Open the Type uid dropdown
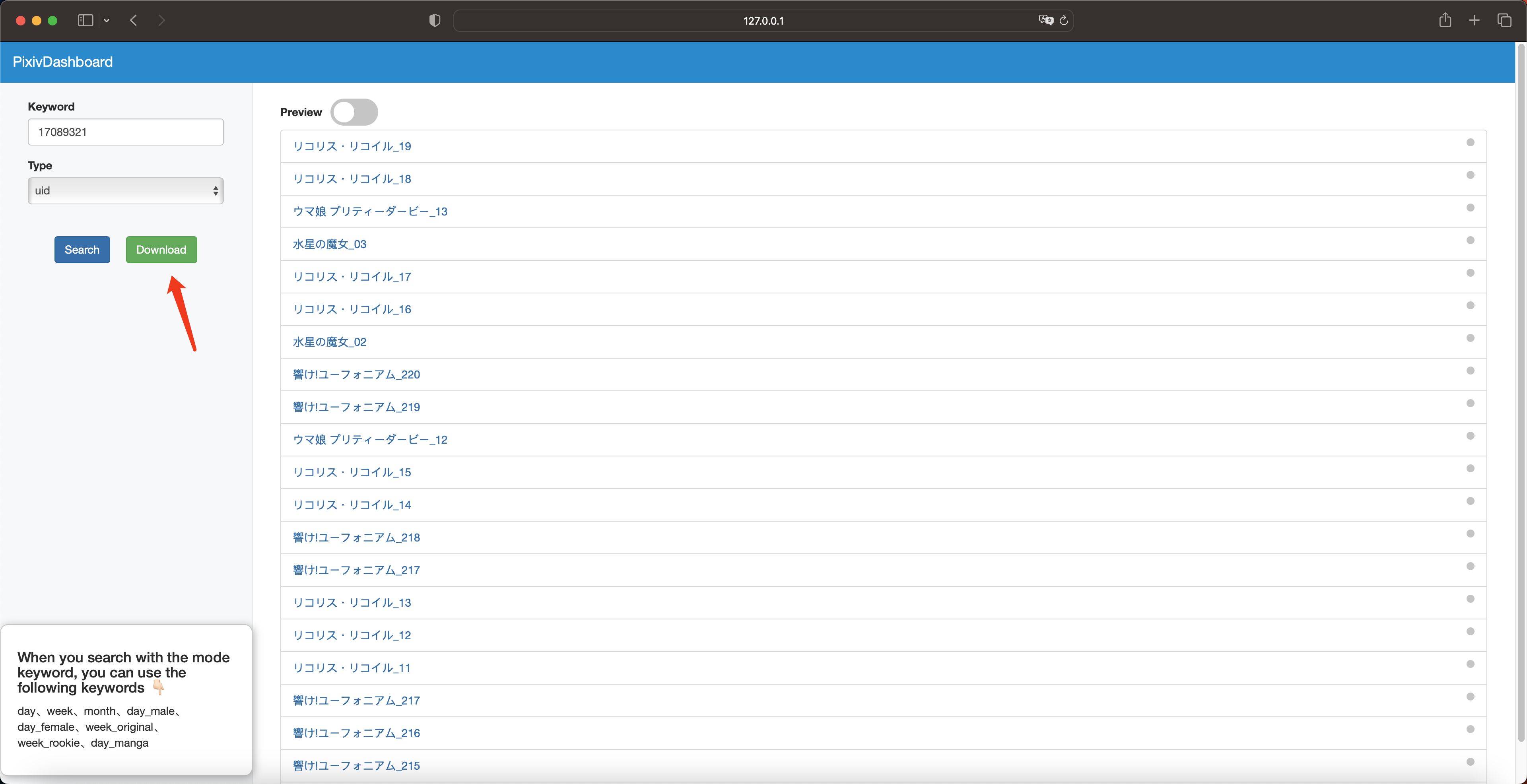Viewport: 1527px width, 784px height. pyautogui.click(x=126, y=191)
